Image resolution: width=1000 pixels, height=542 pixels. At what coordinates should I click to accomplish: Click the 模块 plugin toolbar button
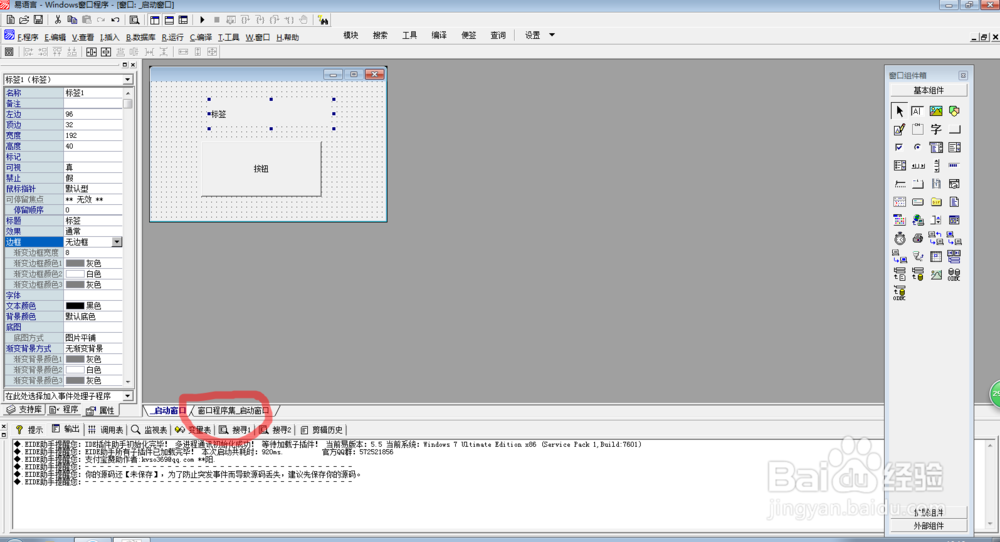[x=351, y=35]
